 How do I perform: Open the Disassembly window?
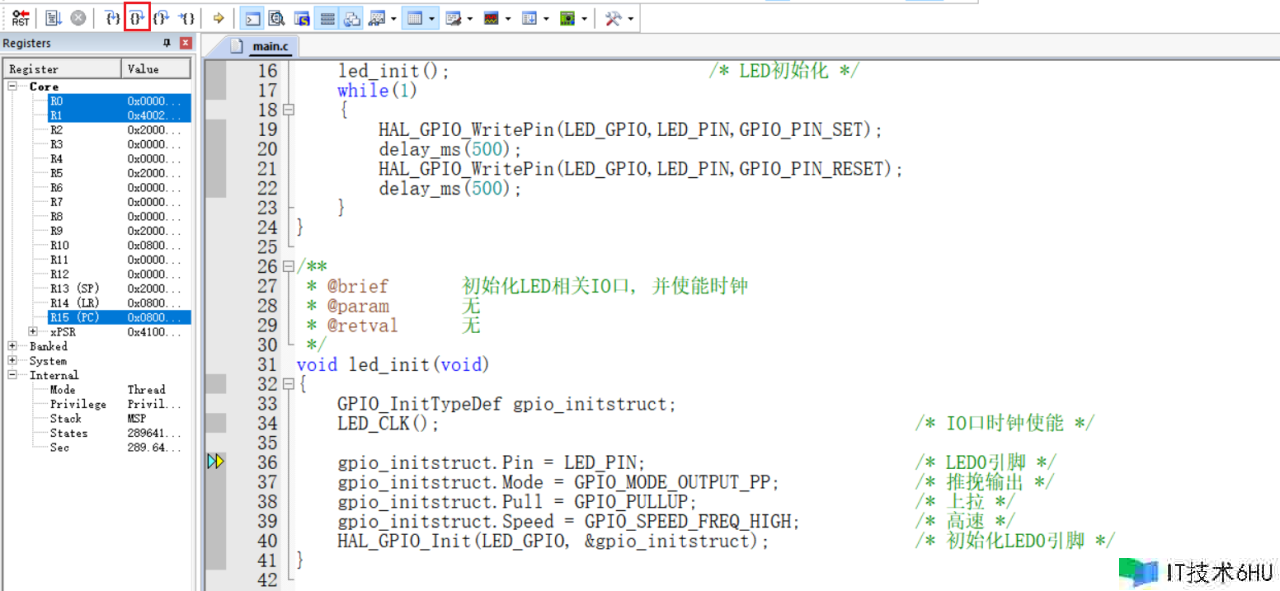pyautogui.click(x=277, y=18)
